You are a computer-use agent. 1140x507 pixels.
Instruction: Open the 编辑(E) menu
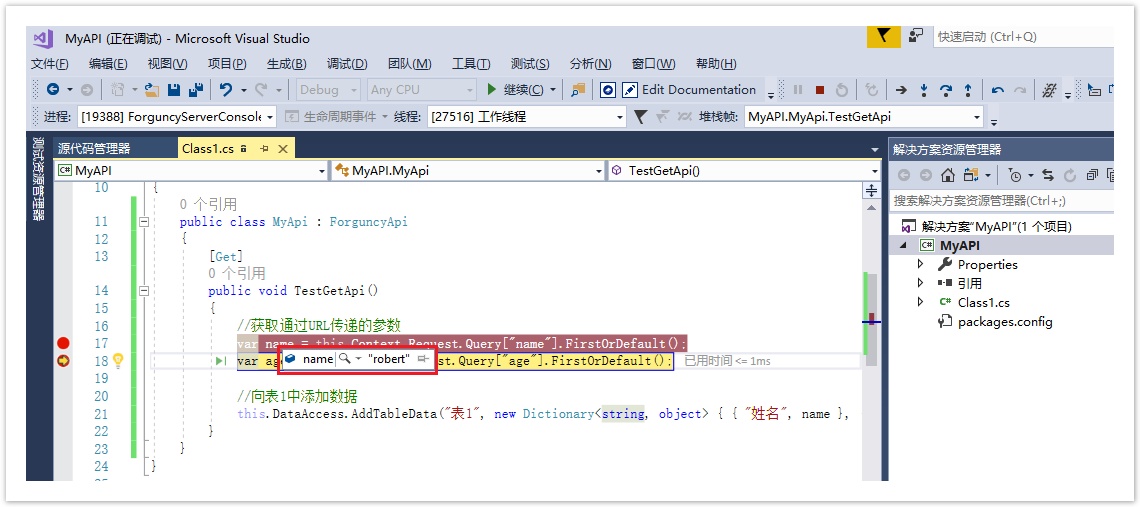click(x=108, y=64)
